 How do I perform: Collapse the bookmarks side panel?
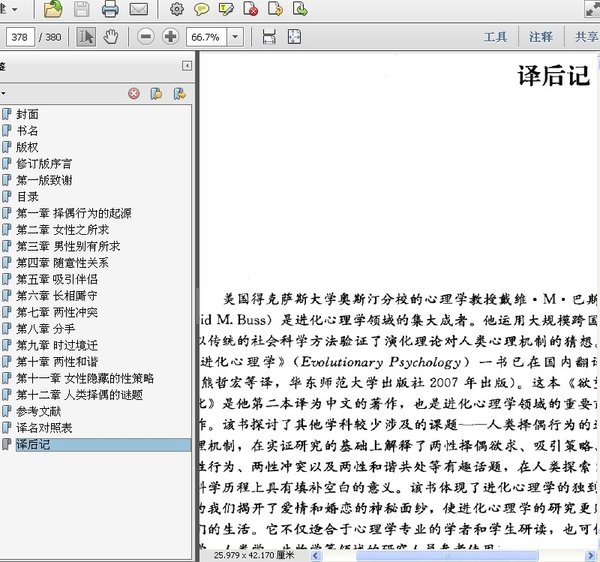[x=186, y=66]
